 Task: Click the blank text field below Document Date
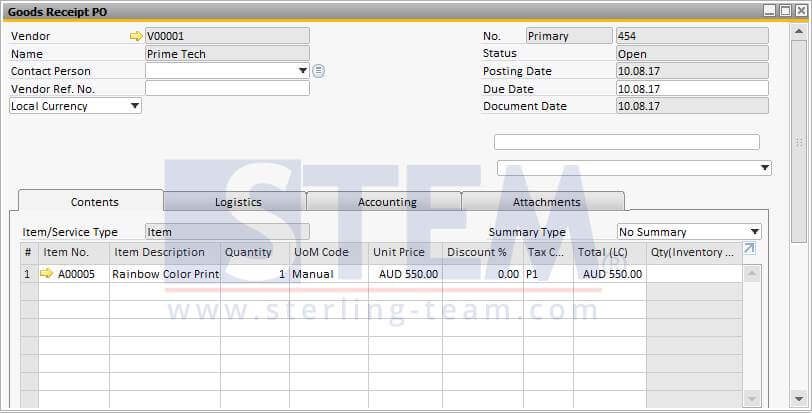pos(627,142)
